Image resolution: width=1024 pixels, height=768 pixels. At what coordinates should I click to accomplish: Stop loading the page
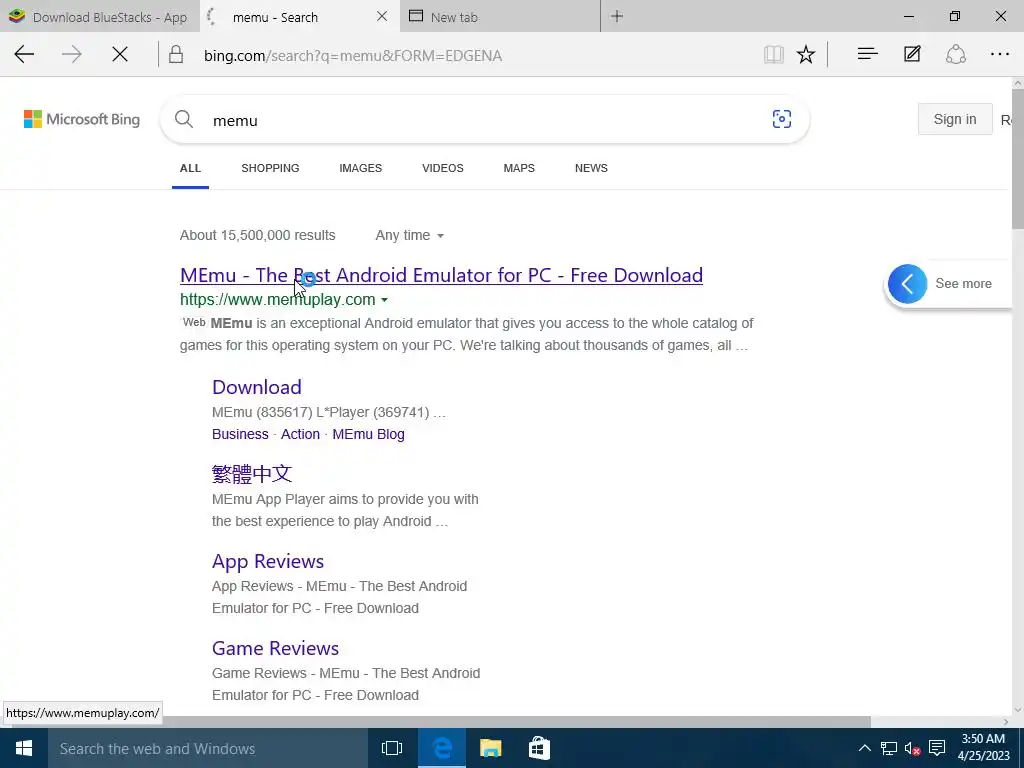120,55
